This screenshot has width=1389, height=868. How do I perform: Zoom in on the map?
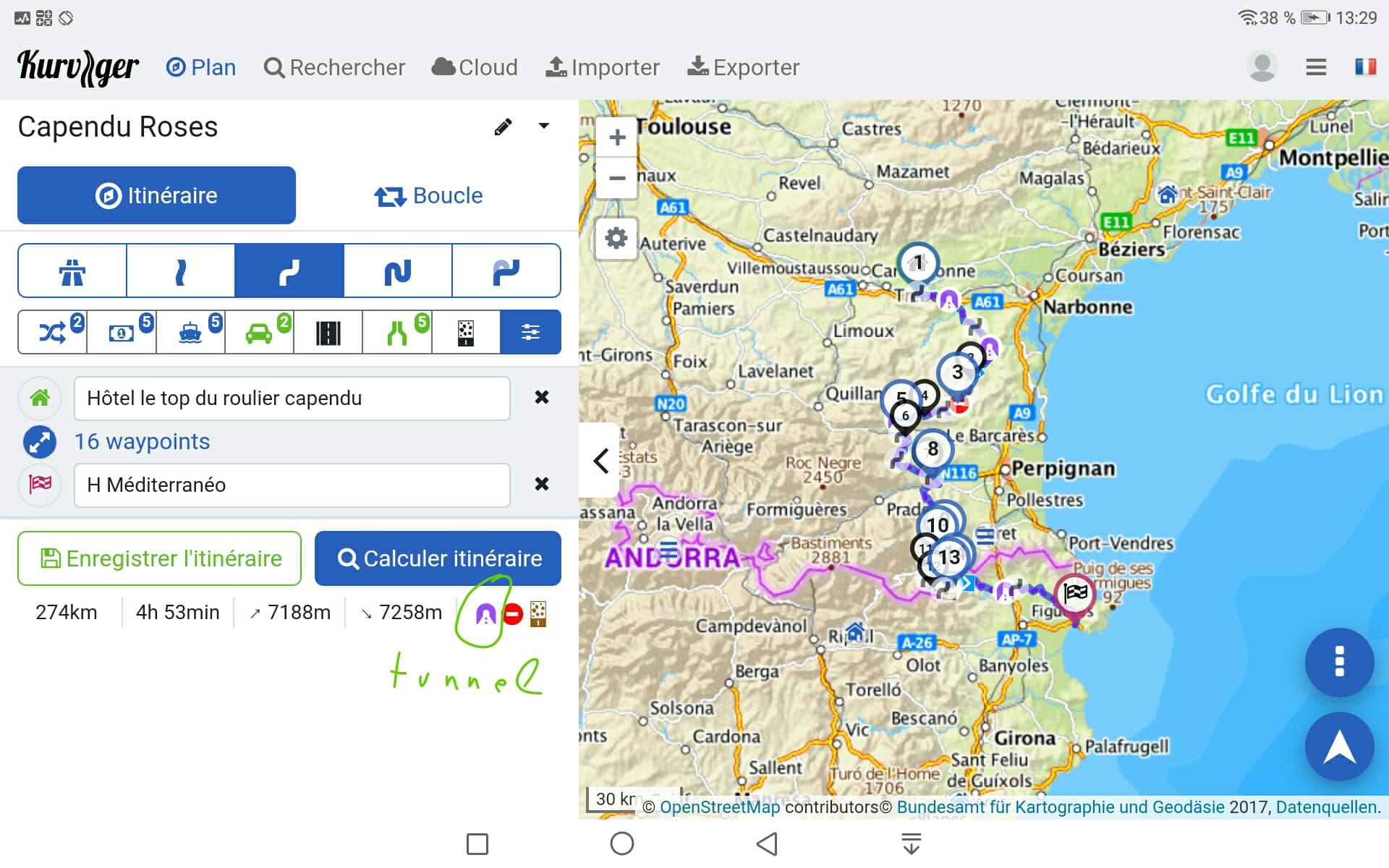[617, 137]
